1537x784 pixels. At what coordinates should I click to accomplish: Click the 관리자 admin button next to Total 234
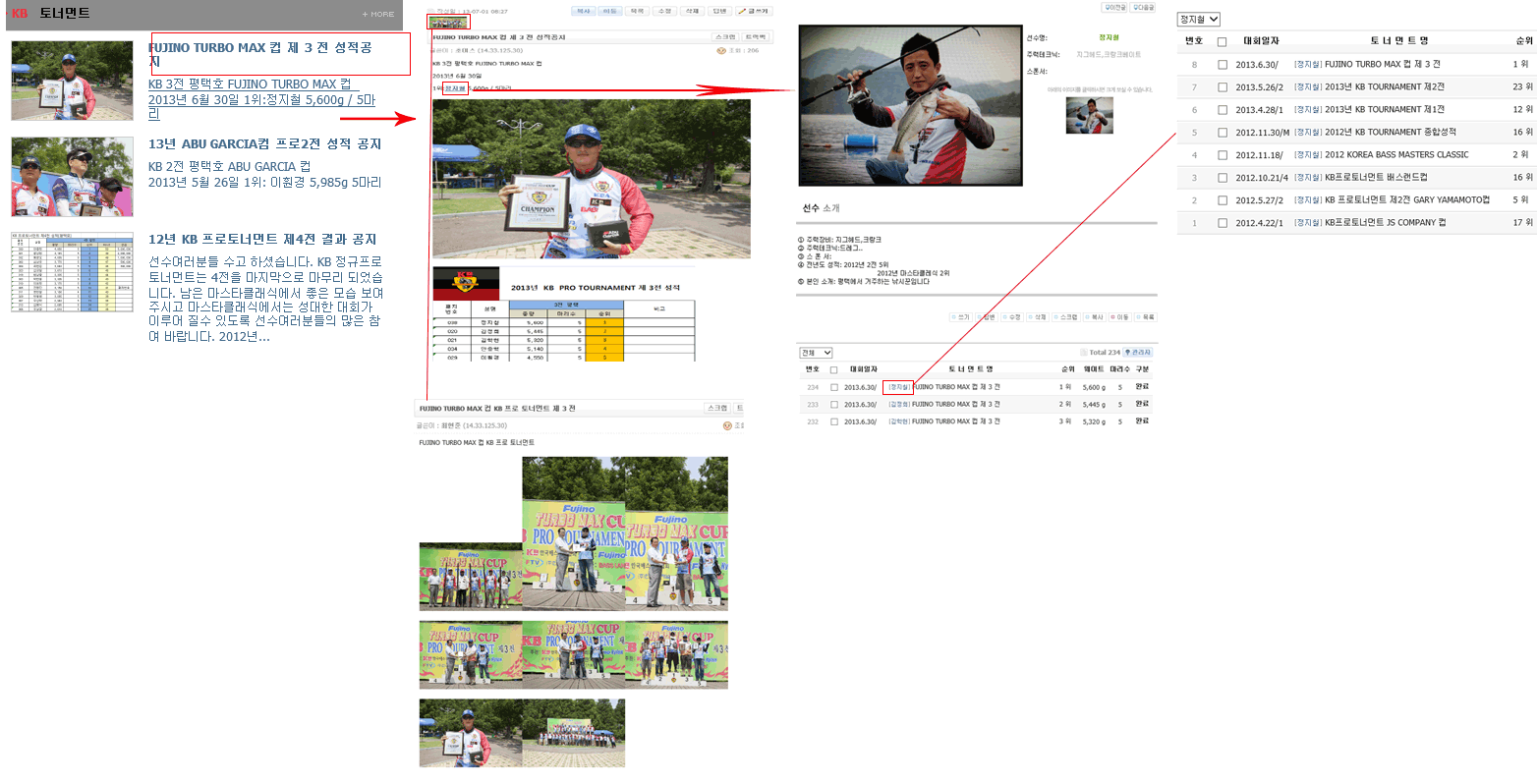1138,352
